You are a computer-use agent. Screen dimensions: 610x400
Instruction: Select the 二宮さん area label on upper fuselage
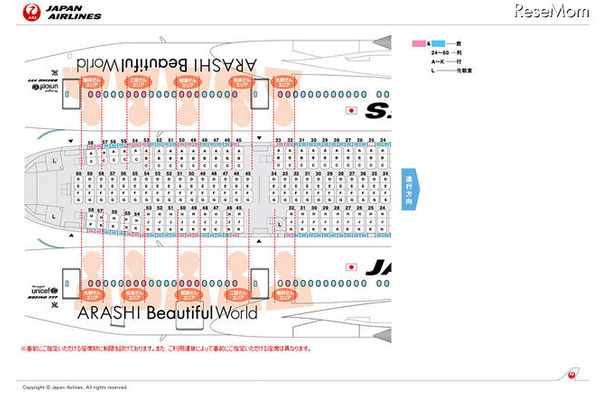pos(137,82)
